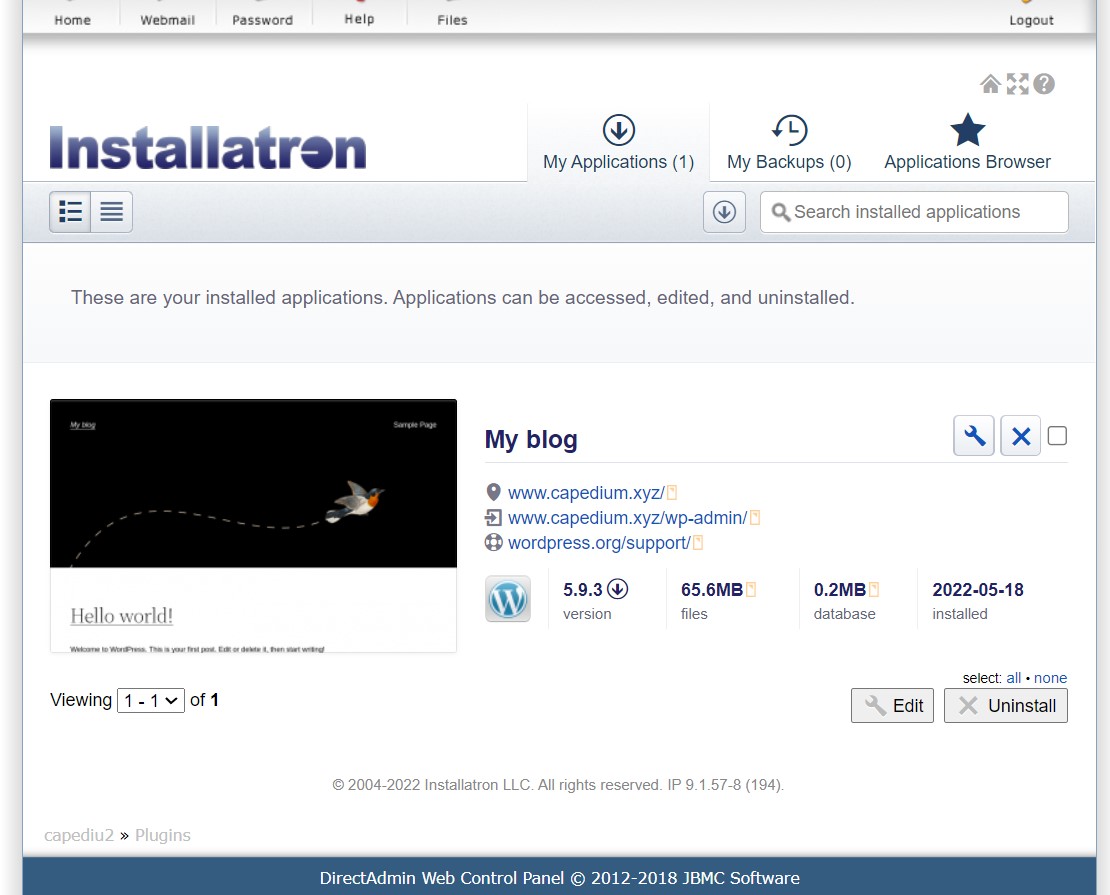Click the WordPress logo icon

(508, 599)
